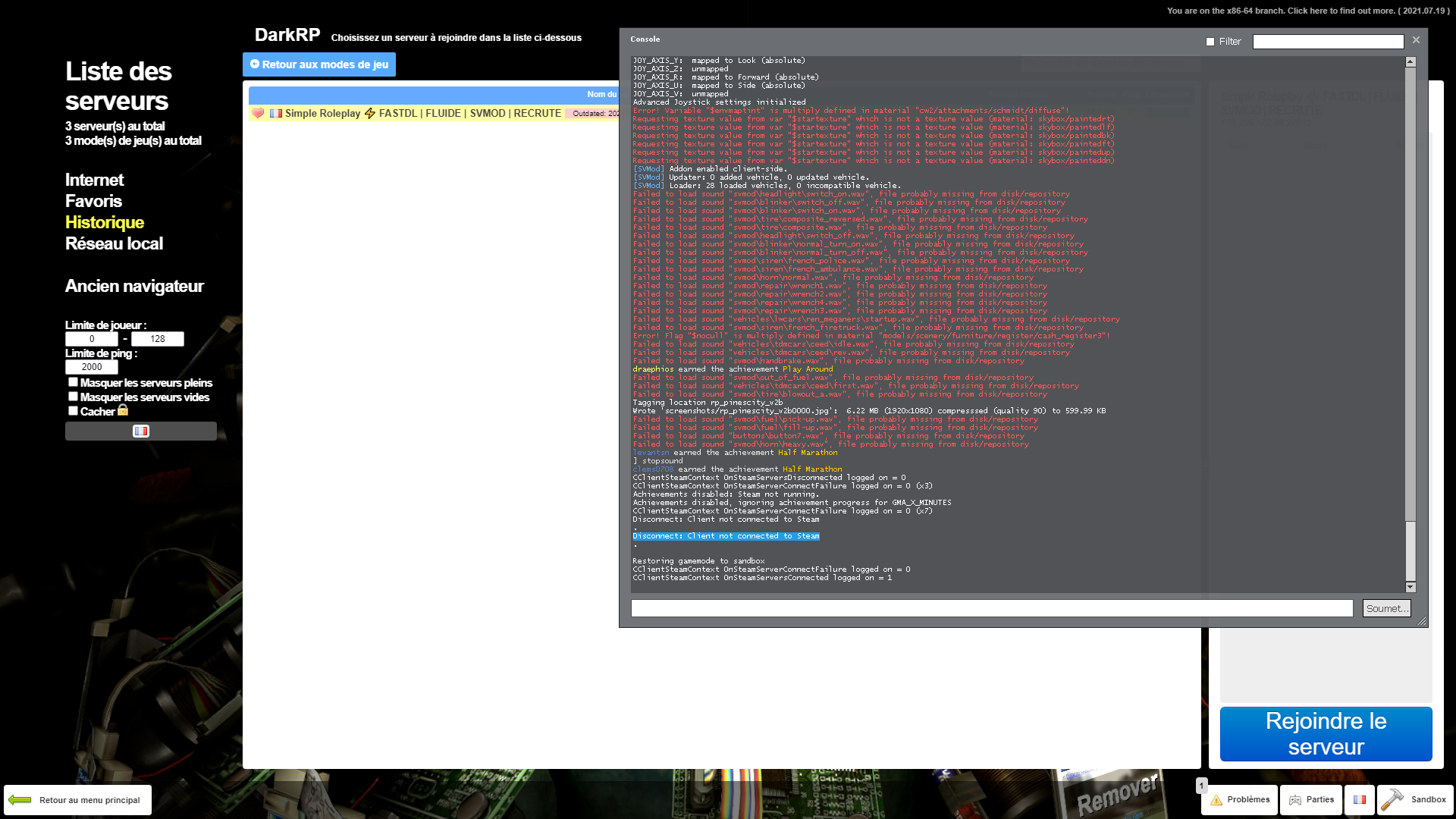
Task: Toggle Masquer les serveurs vides
Action: [x=74, y=397]
